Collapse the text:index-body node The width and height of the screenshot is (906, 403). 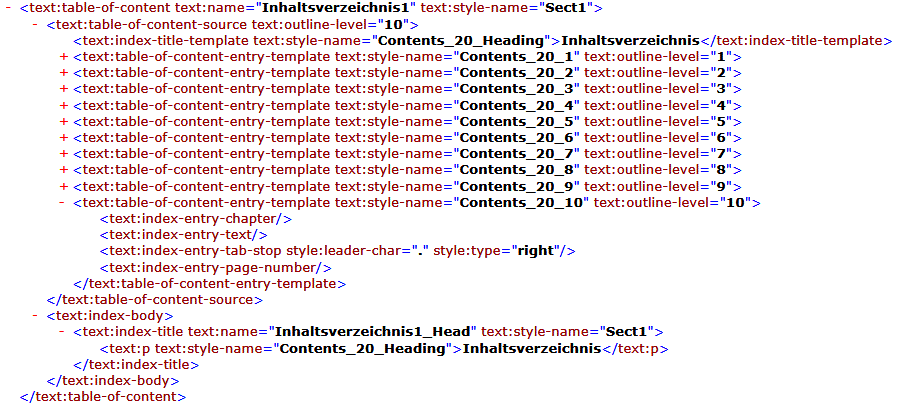(x=37, y=316)
